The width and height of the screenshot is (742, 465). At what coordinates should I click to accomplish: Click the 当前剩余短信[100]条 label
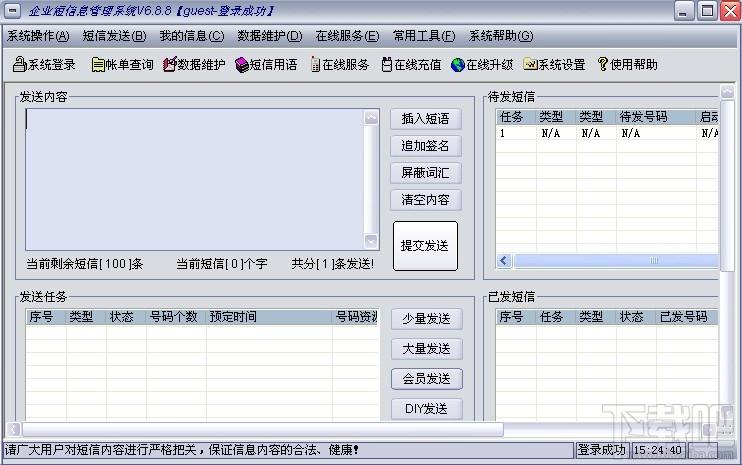85,263
